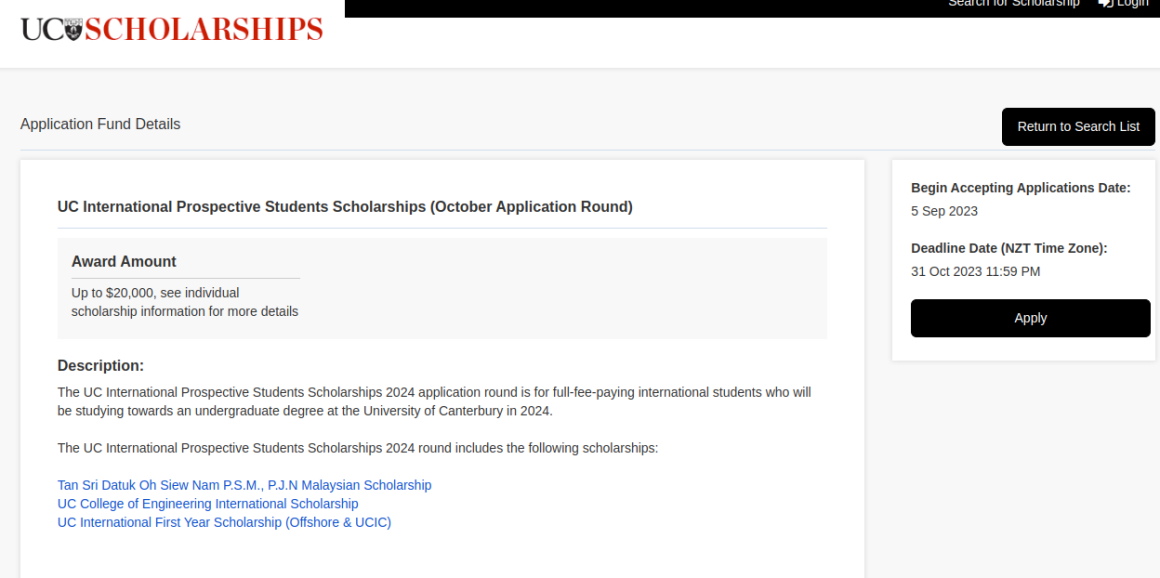Click the paragraph about full-fee-paying international students
The image size is (1160, 578).
click(x=434, y=401)
